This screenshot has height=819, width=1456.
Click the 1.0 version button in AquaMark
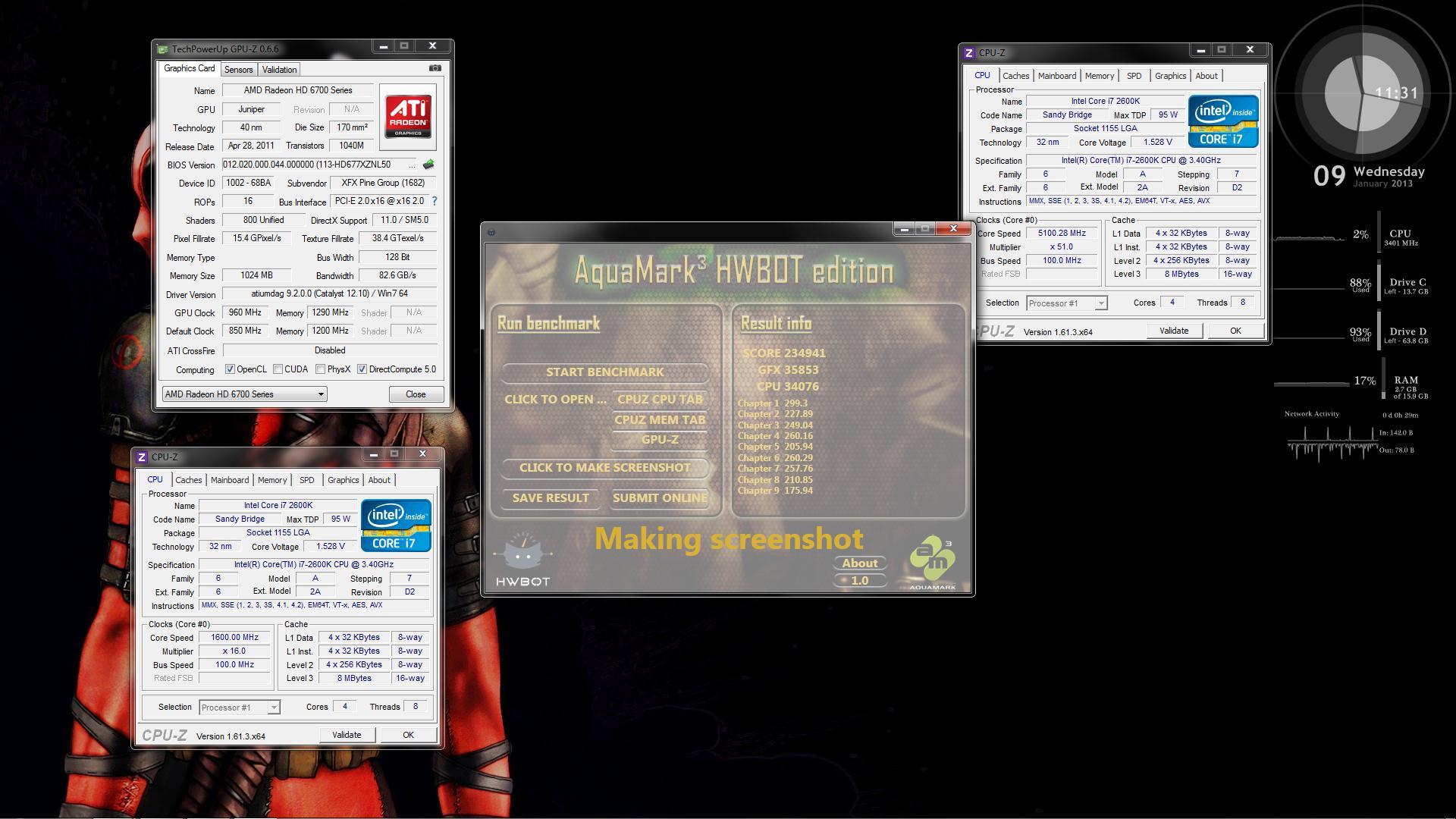point(860,581)
